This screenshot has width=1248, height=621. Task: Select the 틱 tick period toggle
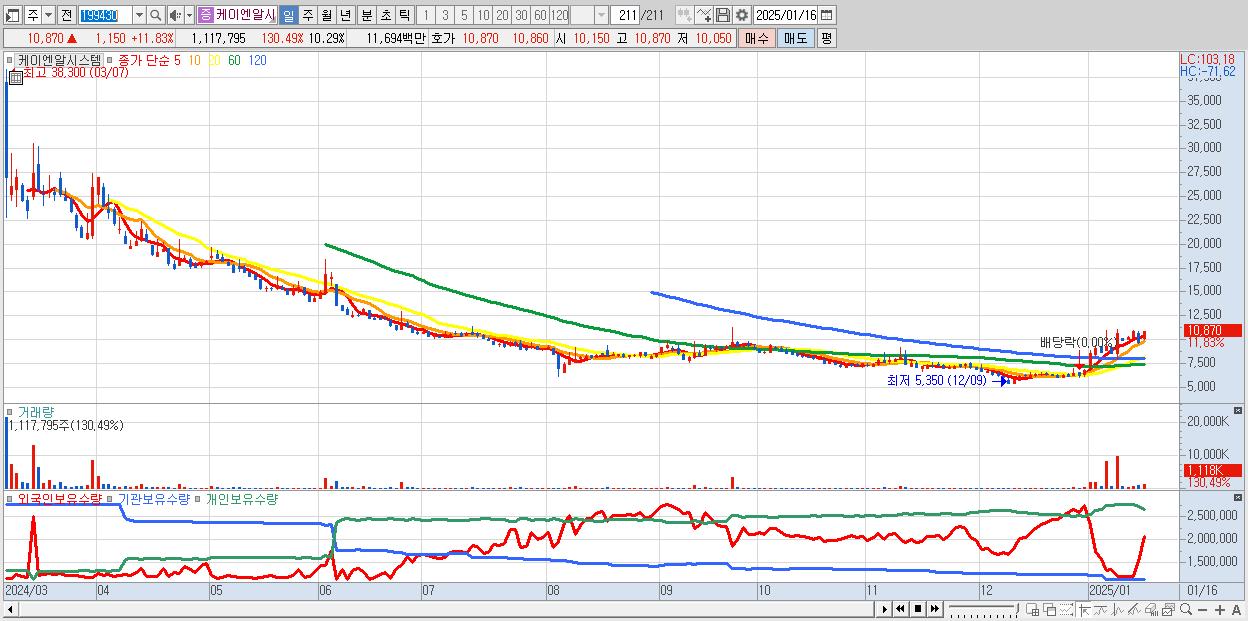tap(404, 15)
